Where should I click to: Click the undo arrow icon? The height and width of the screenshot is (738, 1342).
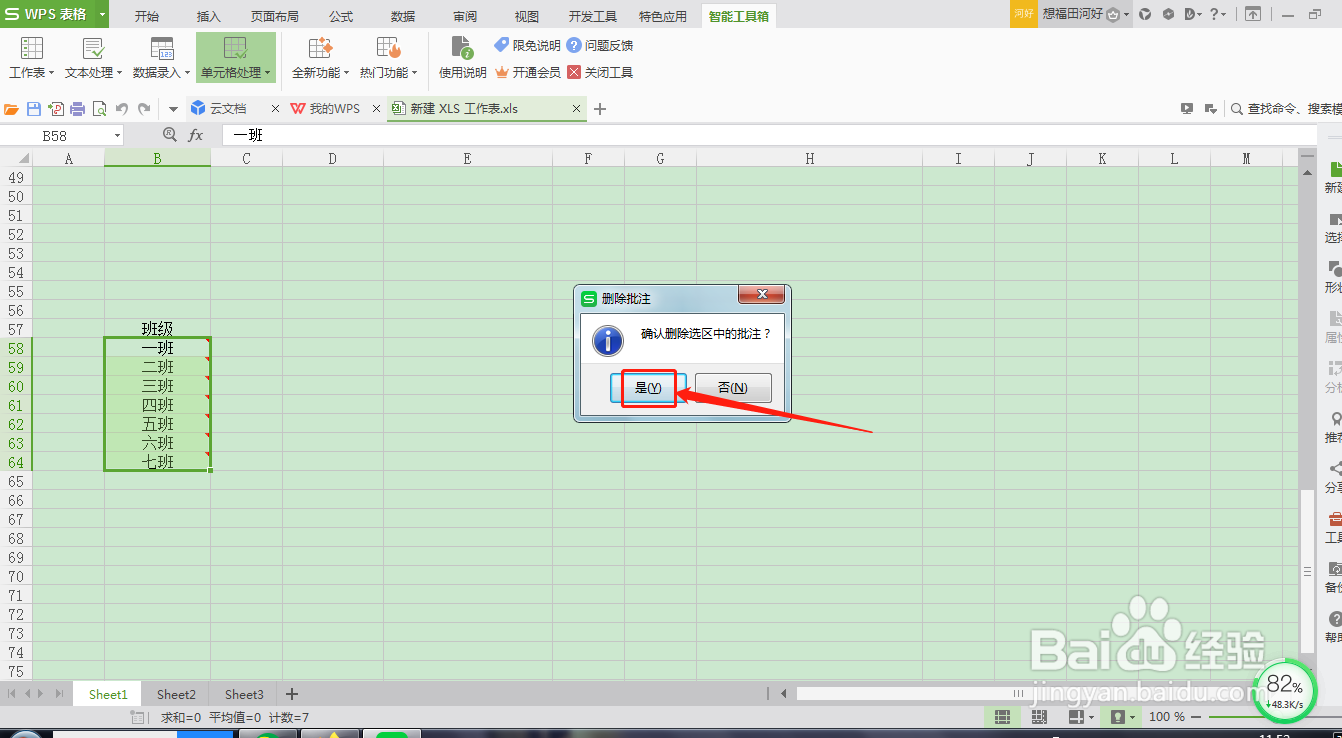(x=122, y=109)
